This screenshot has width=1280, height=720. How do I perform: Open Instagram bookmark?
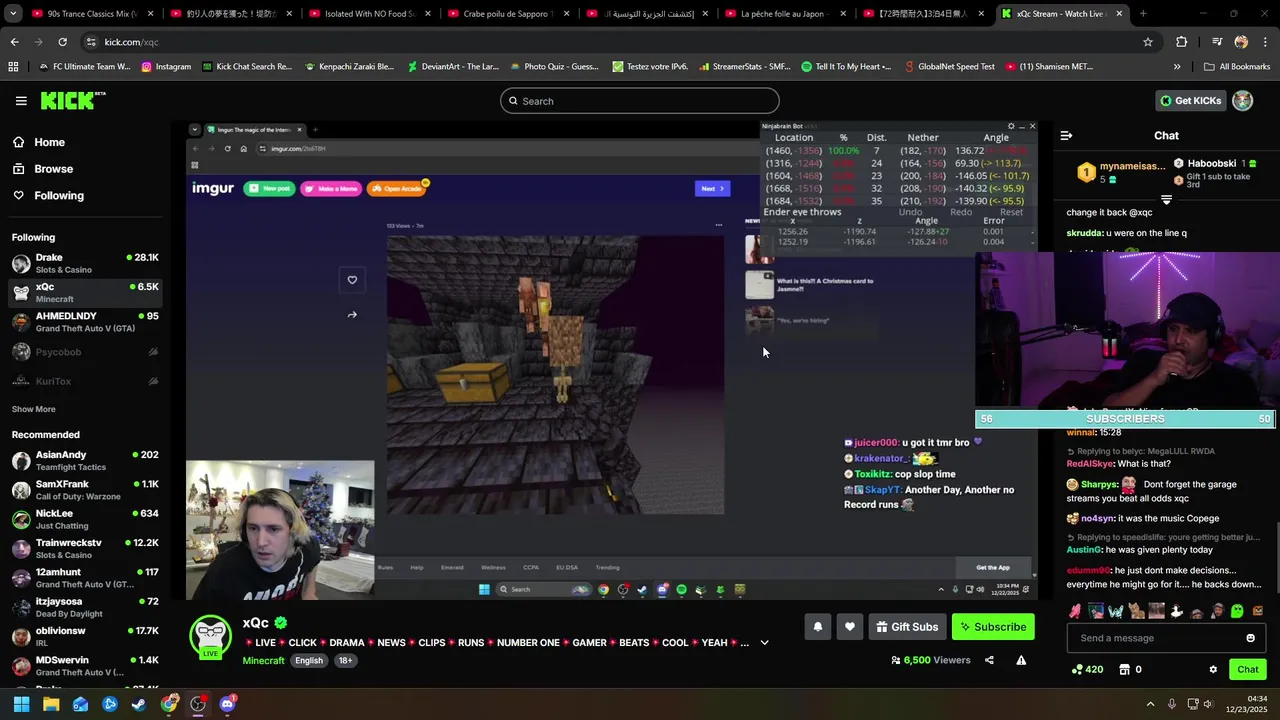166,67
